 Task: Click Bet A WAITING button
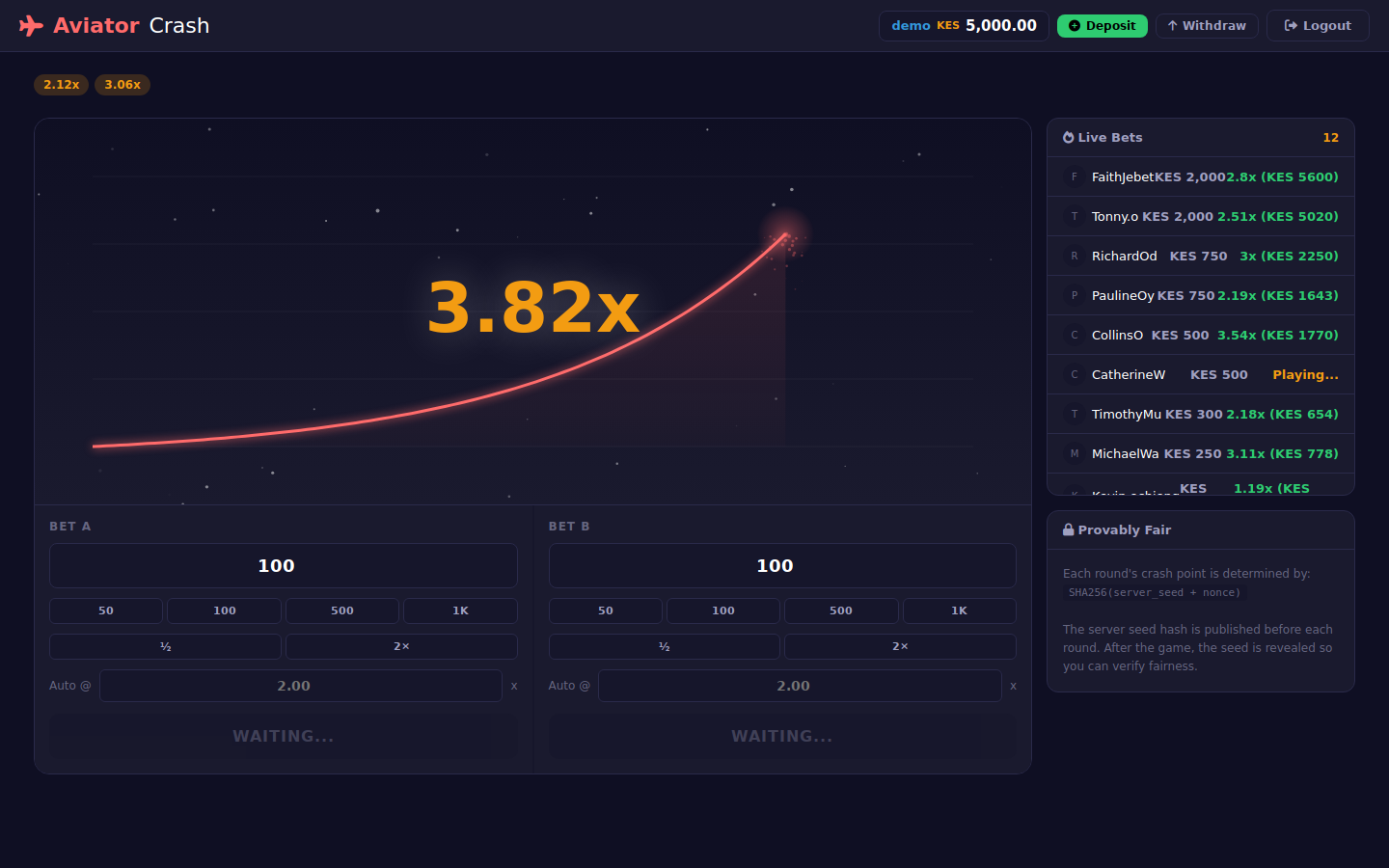pos(284,737)
